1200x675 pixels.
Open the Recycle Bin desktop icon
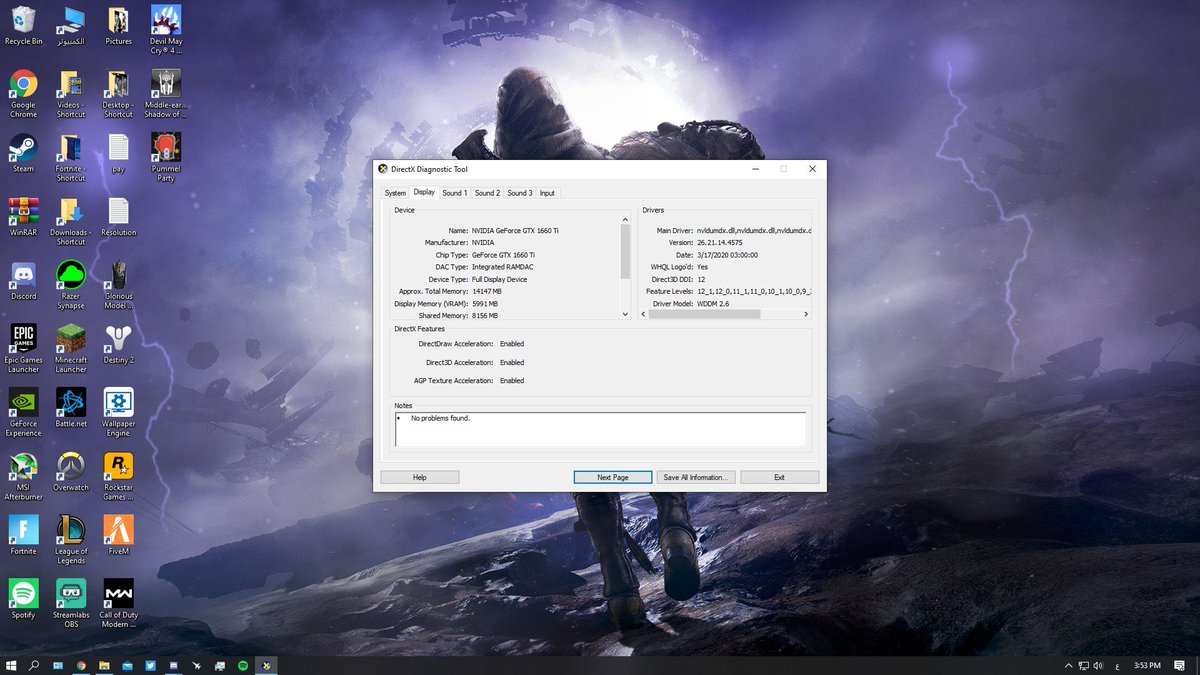(x=23, y=27)
